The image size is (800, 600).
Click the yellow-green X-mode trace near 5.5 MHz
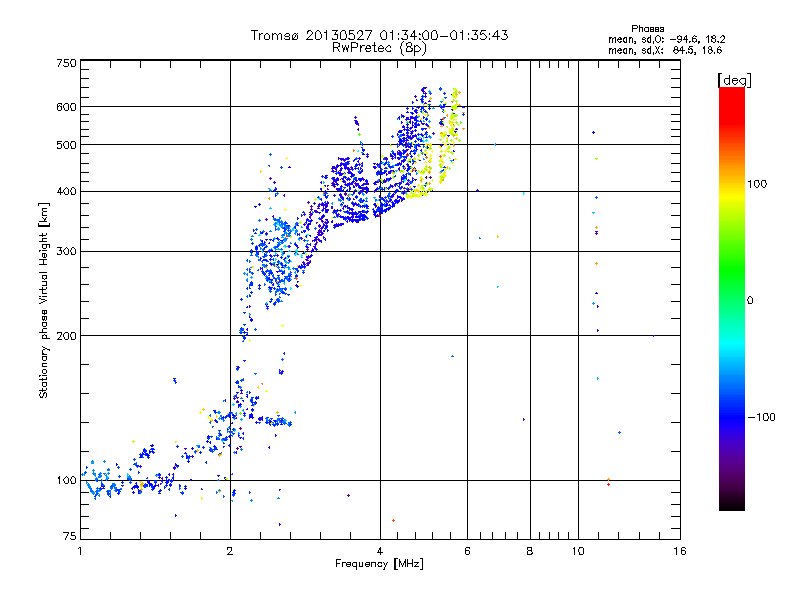click(x=449, y=135)
